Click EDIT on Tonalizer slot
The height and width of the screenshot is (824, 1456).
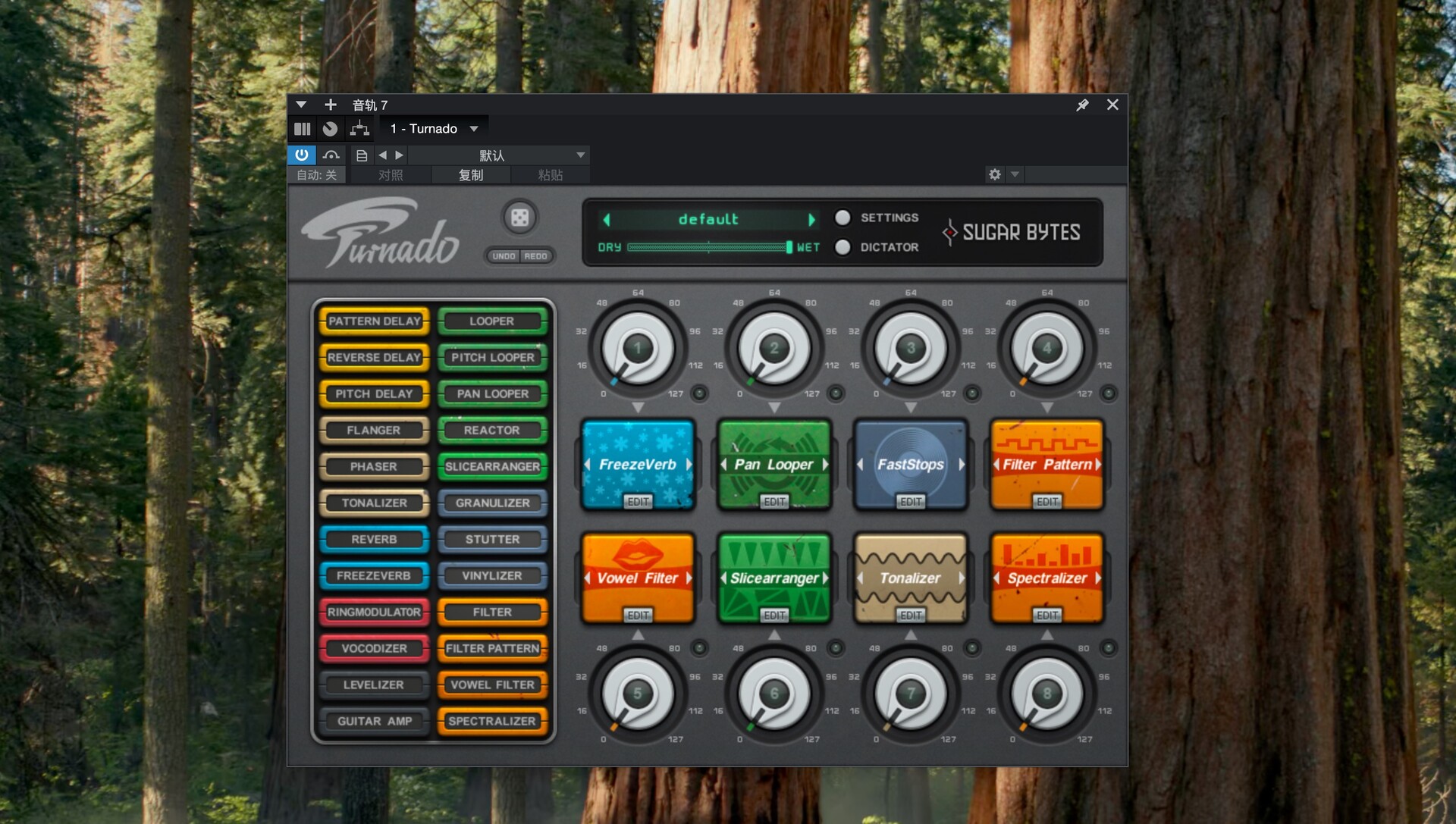pyautogui.click(x=911, y=616)
